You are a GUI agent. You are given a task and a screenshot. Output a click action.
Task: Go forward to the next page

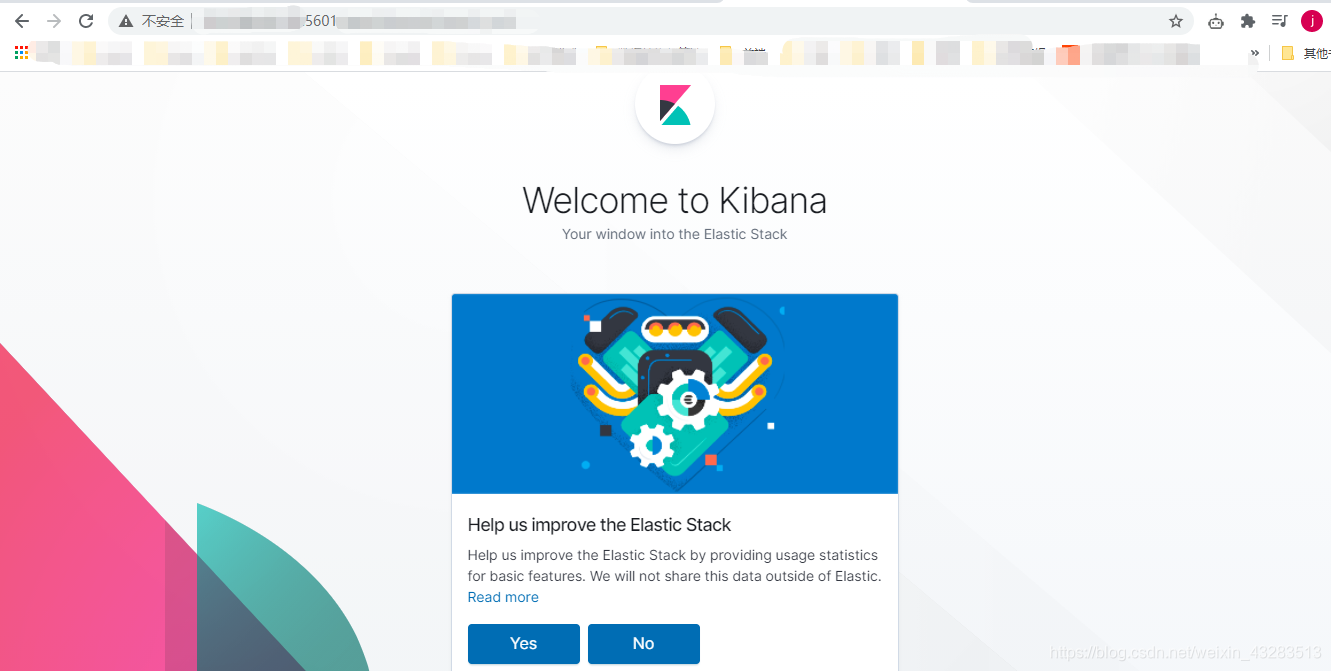tap(54, 21)
